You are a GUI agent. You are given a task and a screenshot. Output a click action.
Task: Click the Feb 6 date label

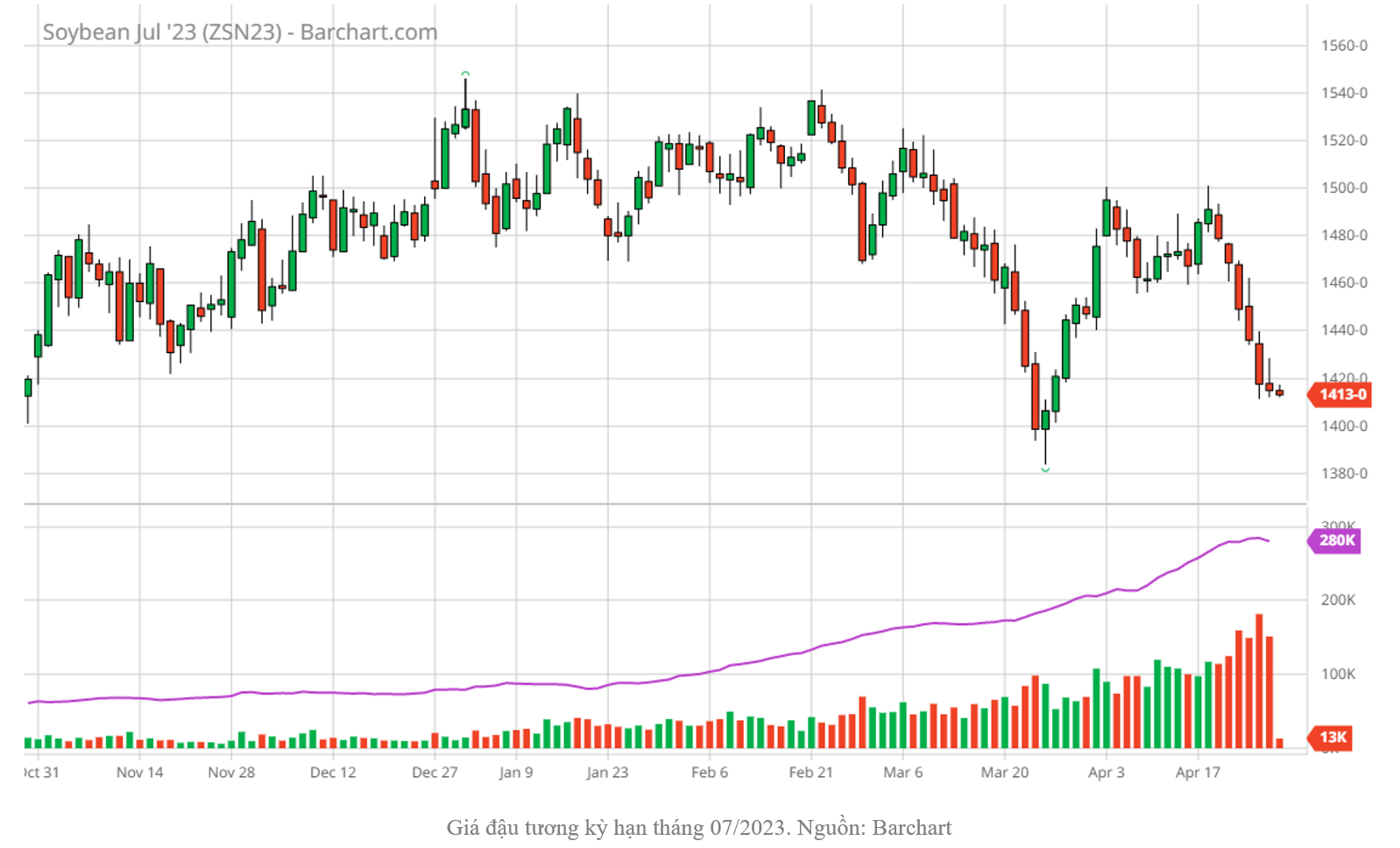tap(710, 772)
